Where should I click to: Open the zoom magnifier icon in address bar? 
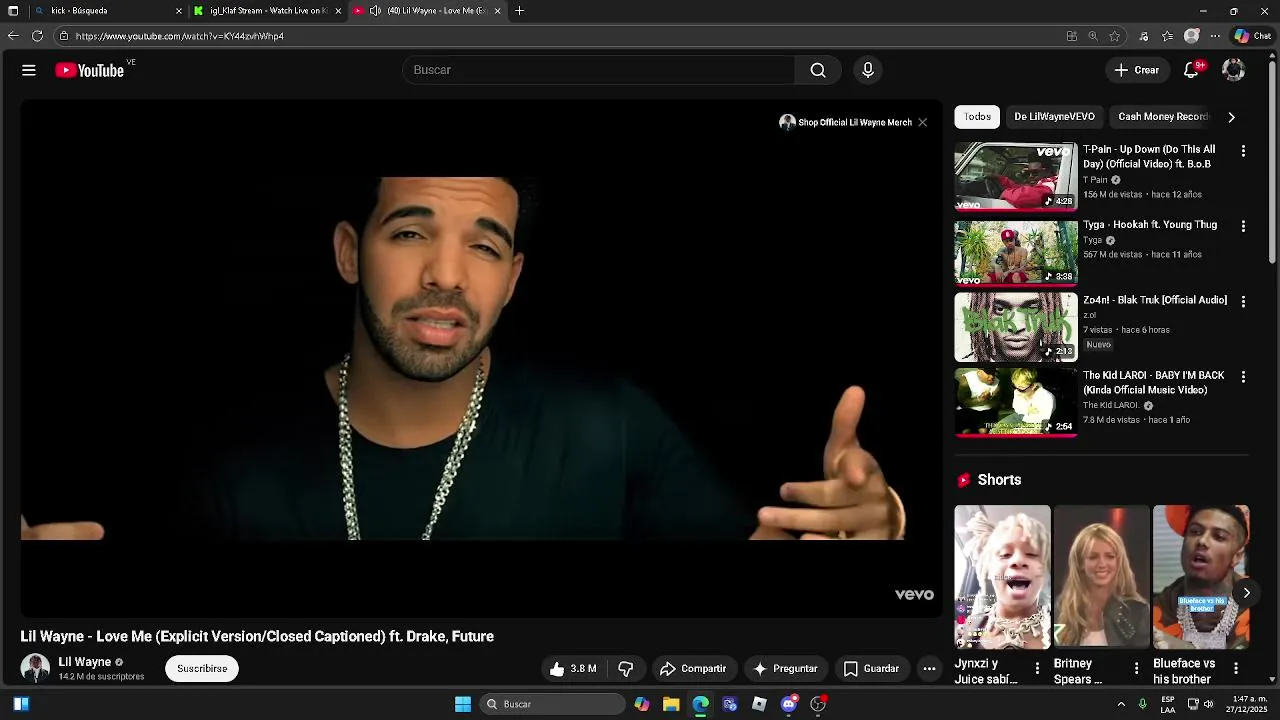click(1093, 36)
